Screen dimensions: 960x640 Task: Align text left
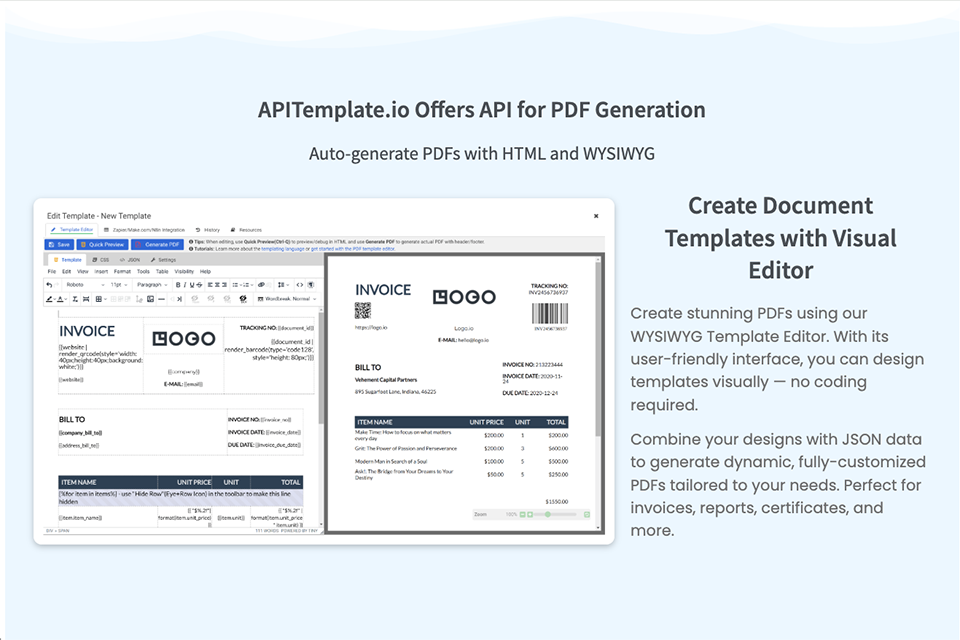210,285
